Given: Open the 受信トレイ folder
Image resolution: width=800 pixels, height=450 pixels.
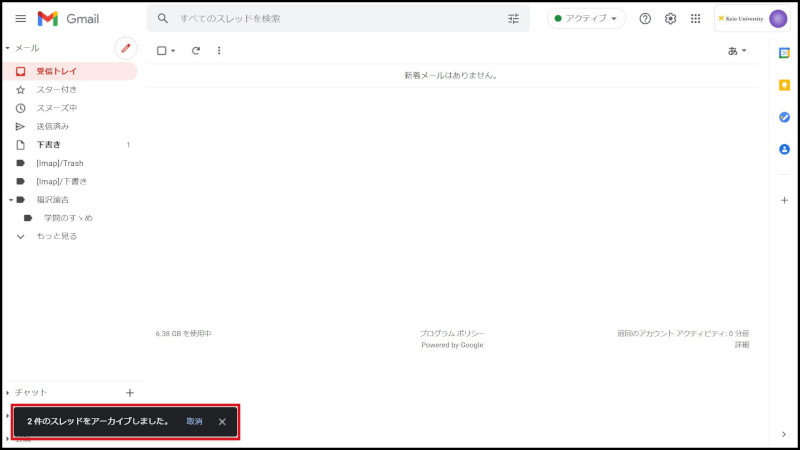Looking at the screenshot, I should 57,71.
